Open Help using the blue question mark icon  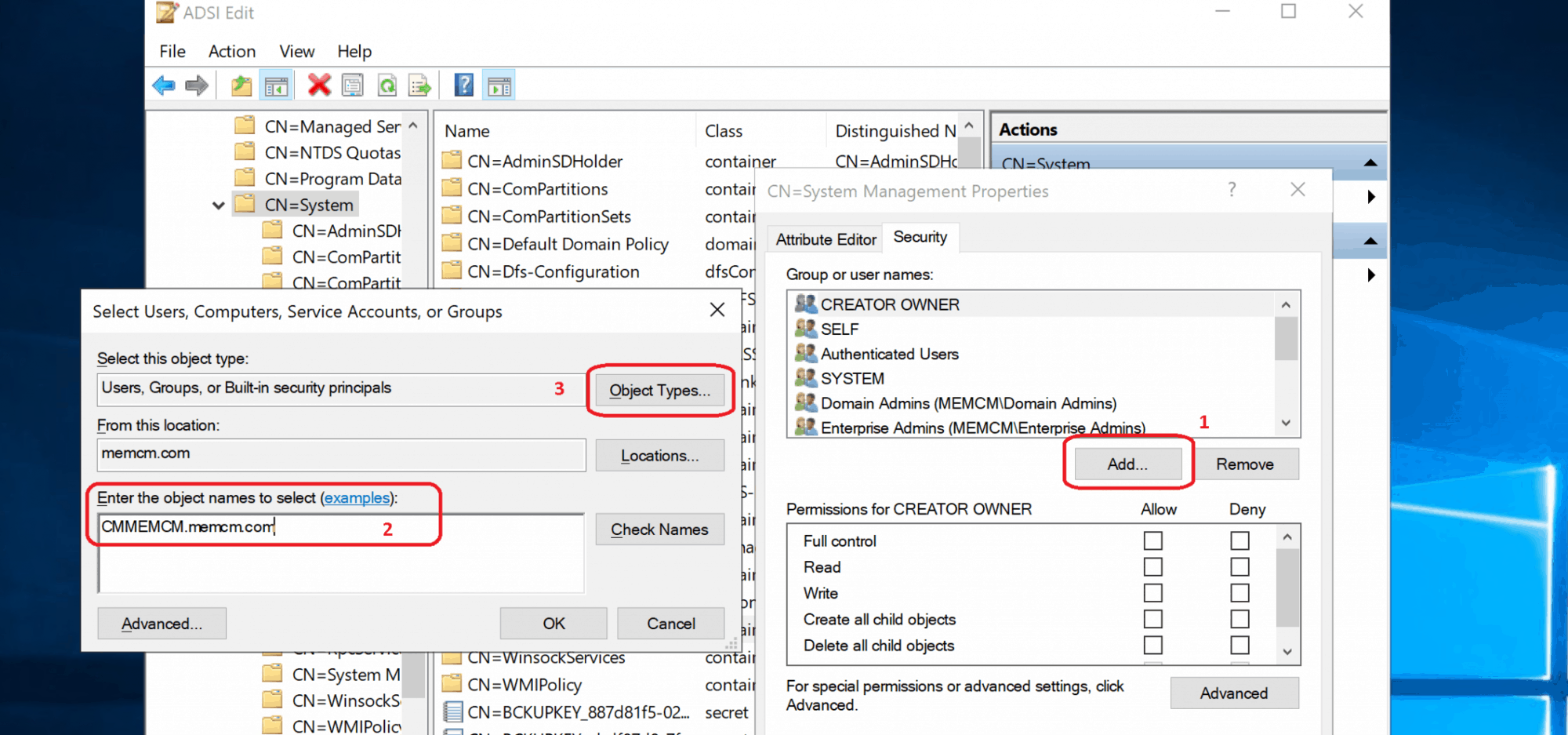tap(463, 85)
